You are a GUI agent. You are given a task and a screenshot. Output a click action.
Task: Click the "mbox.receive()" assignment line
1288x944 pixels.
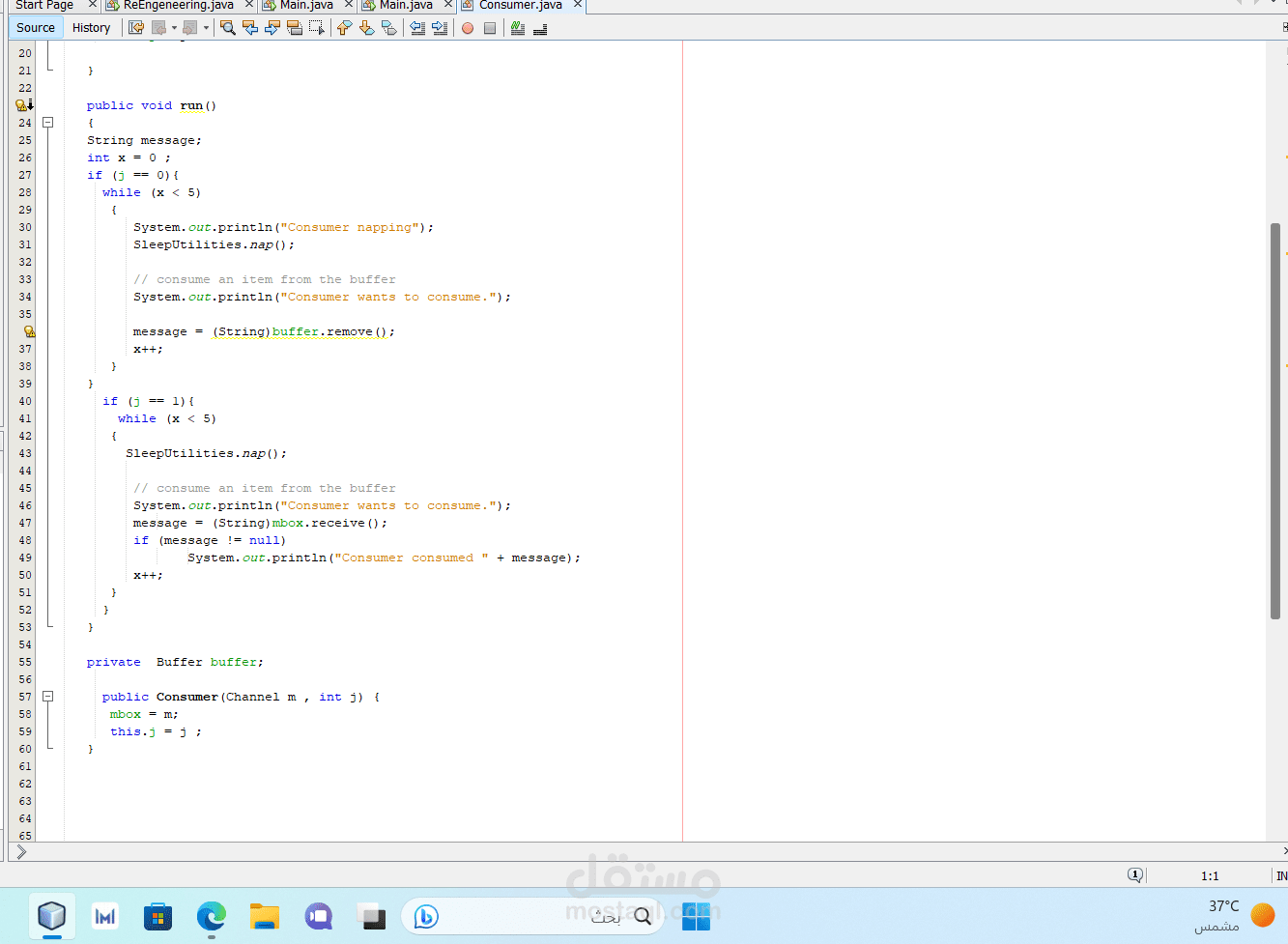coord(260,523)
